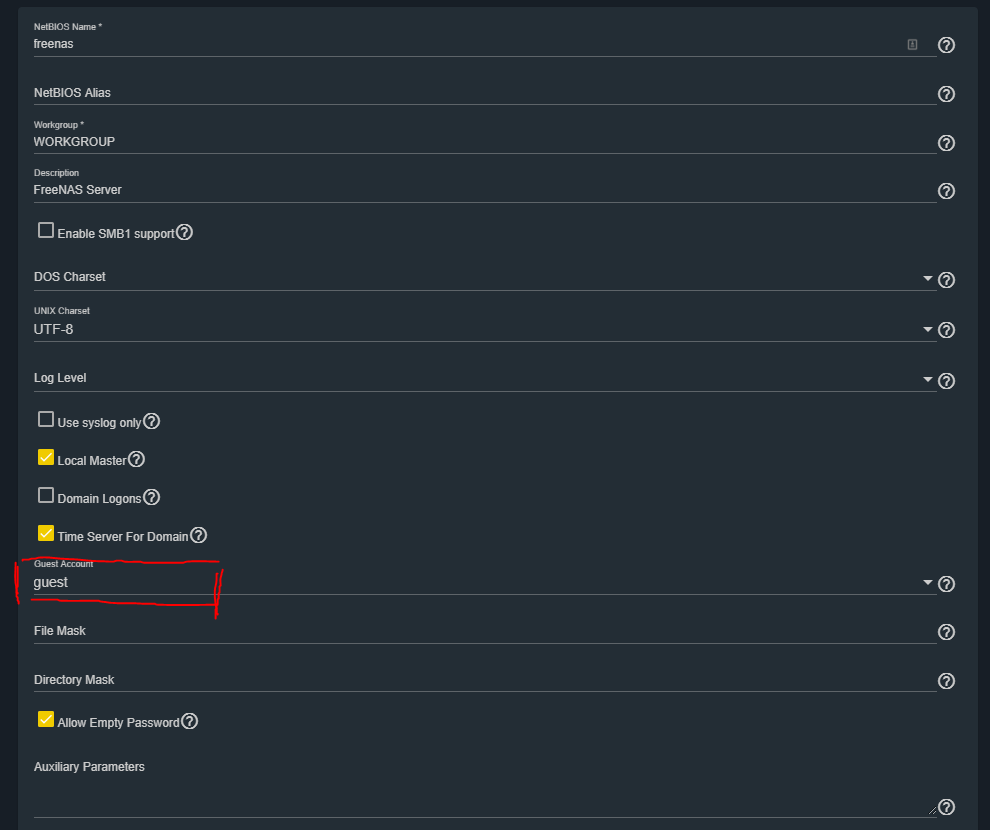The image size is (990, 830).
Task: Uncheck the Local Master checkbox
Action: 46,458
